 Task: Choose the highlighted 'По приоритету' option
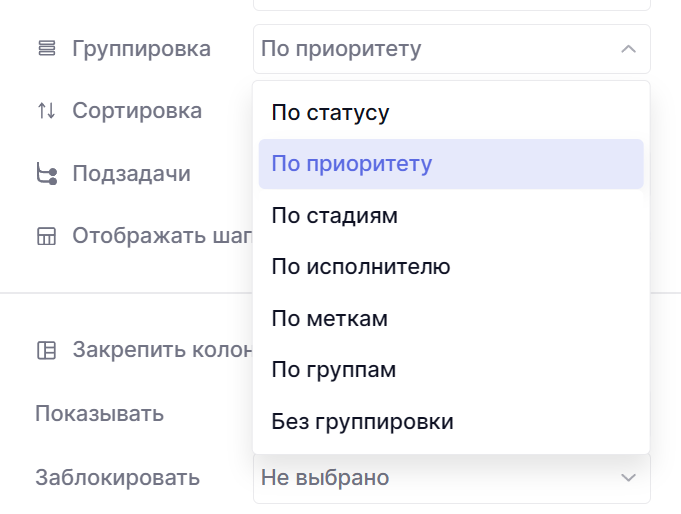(x=351, y=164)
